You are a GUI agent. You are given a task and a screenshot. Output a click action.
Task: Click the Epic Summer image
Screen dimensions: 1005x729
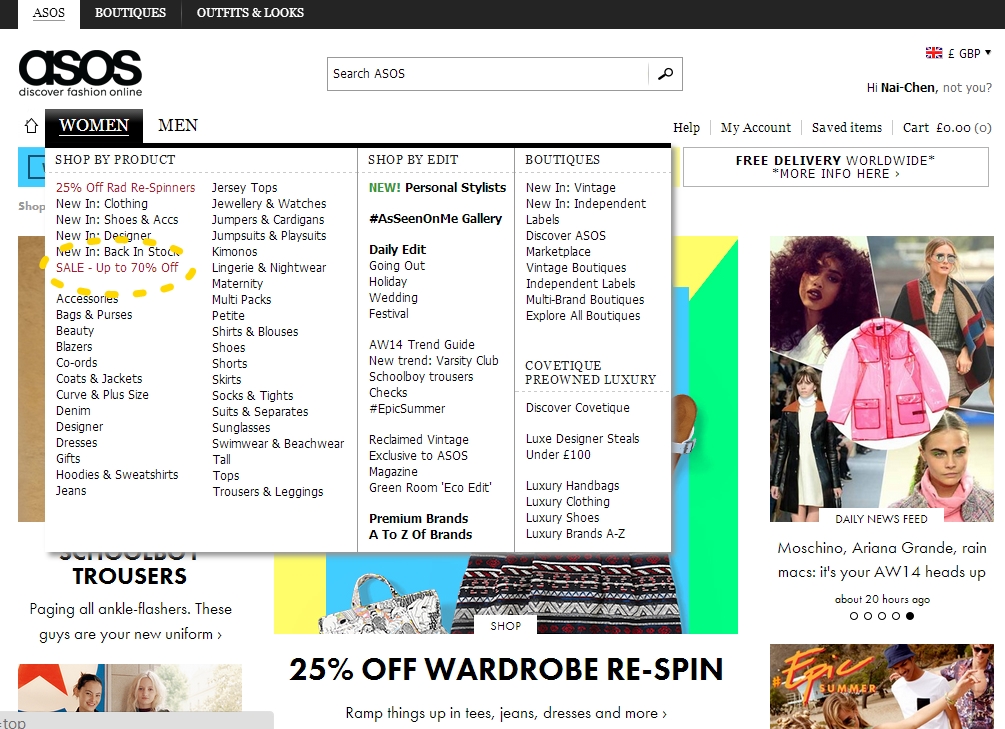882,687
